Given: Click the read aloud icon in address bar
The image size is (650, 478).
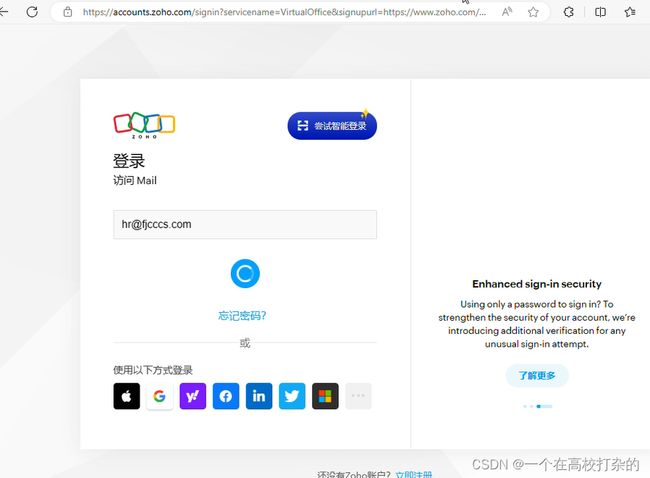Looking at the screenshot, I should pyautogui.click(x=507, y=12).
